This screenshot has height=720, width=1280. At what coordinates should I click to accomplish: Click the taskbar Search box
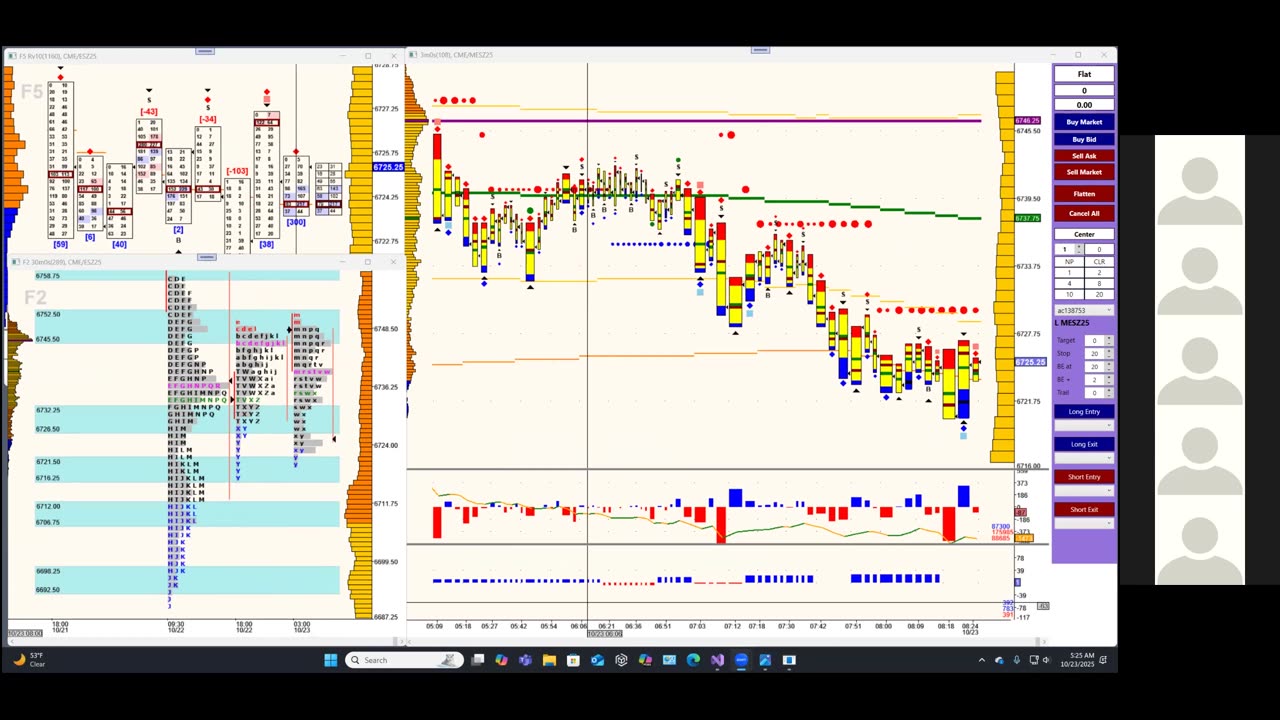click(x=403, y=660)
